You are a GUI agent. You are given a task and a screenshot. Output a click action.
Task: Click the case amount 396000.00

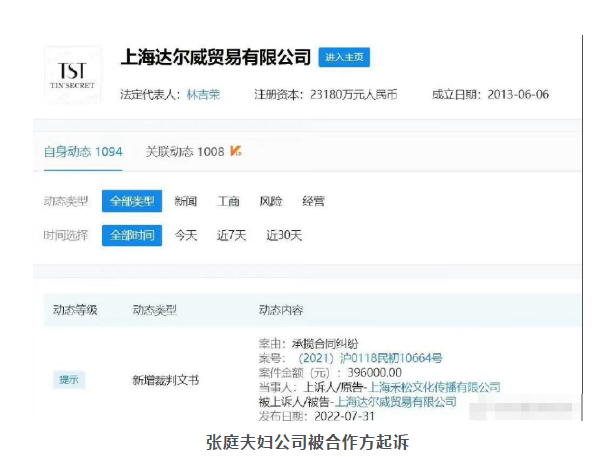pos(374,372)
